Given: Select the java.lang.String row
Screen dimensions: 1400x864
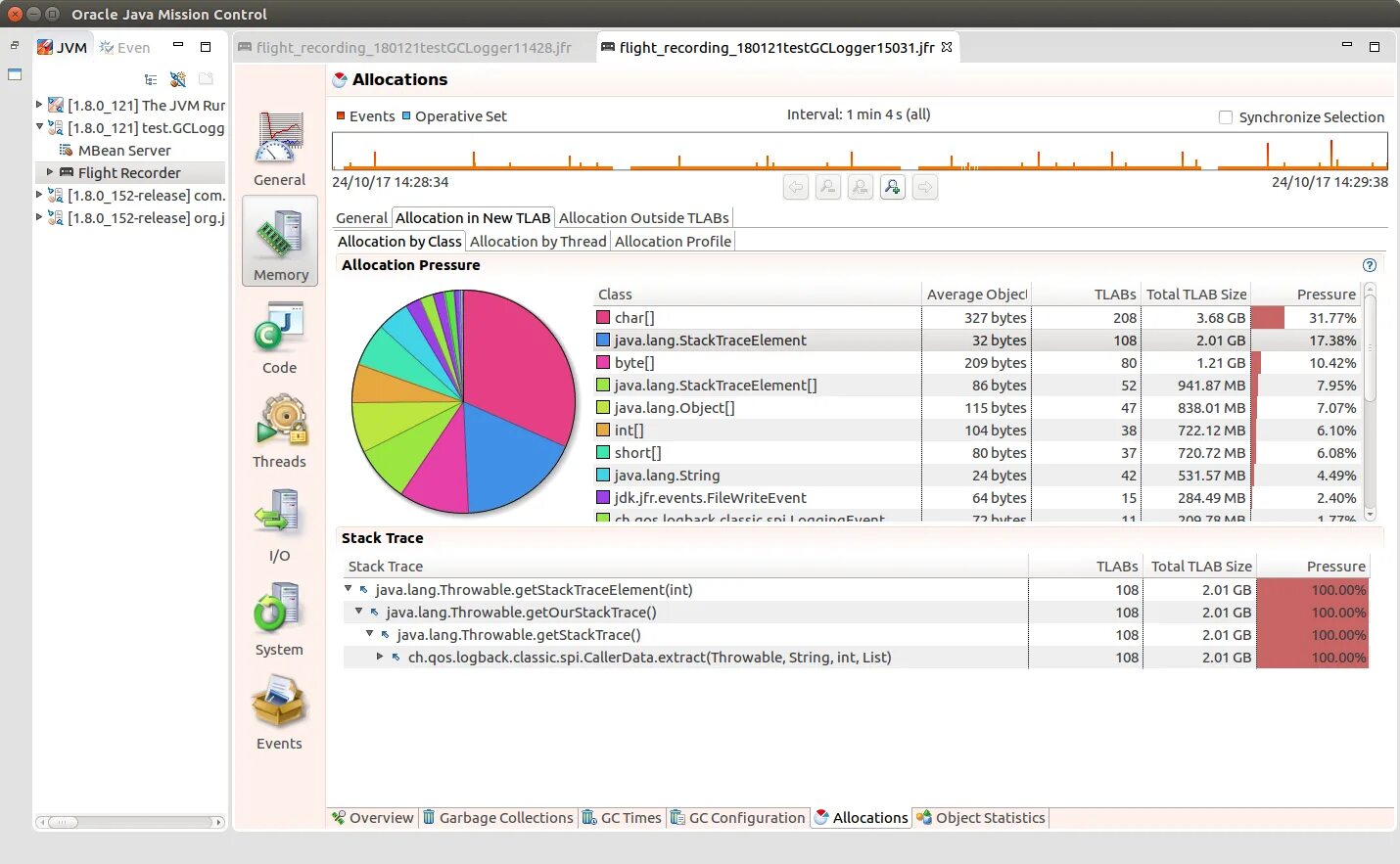Looking at the screenshot, I should (977, 475).
